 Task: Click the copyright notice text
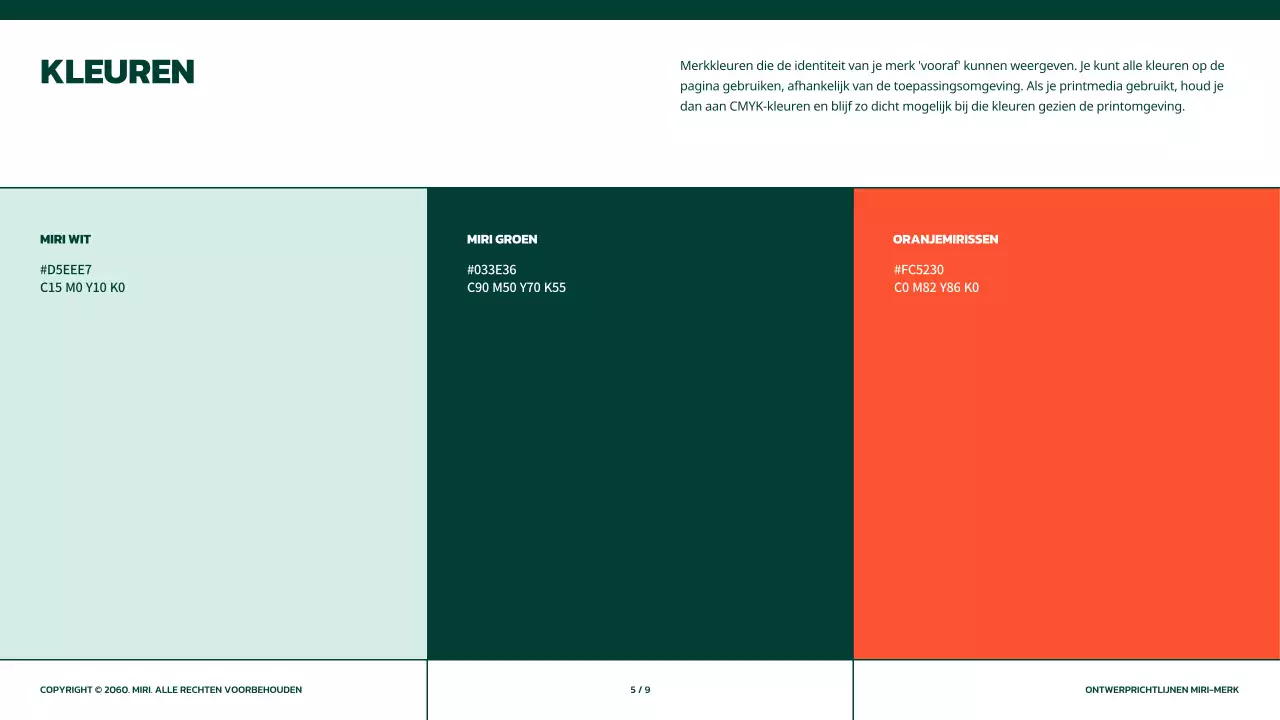pyautogui.click(x=171, y=689)
